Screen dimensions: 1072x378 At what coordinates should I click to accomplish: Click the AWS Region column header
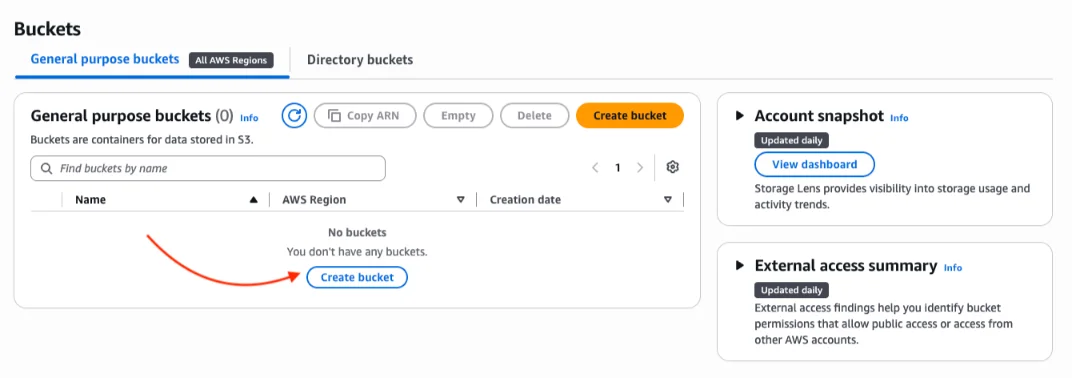point(314,200)
